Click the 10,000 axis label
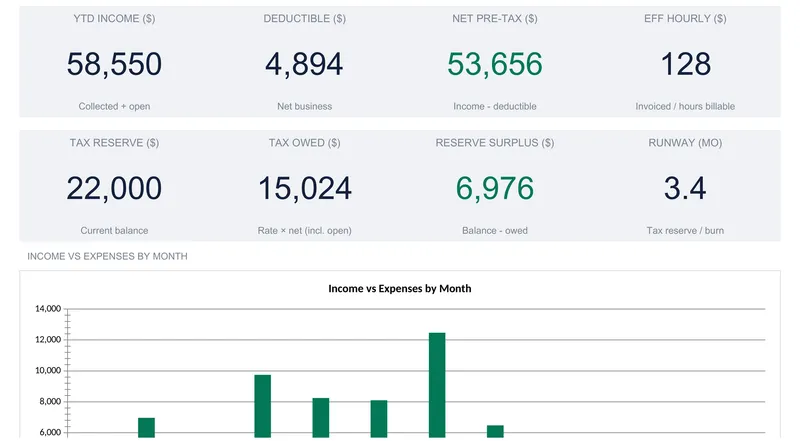 tap(48, 371)
